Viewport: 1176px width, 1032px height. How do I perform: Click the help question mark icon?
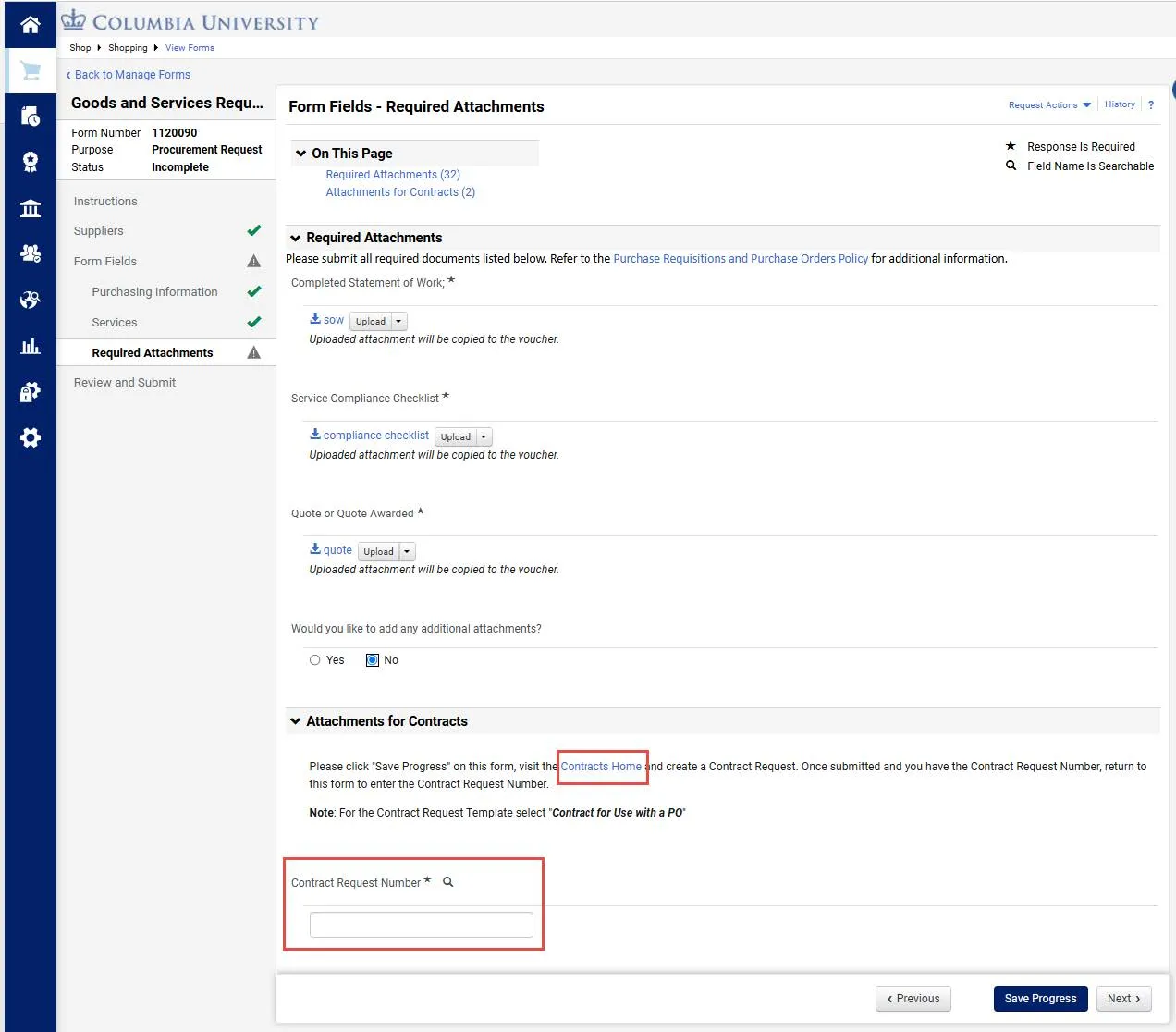(x=1151, y=105)
